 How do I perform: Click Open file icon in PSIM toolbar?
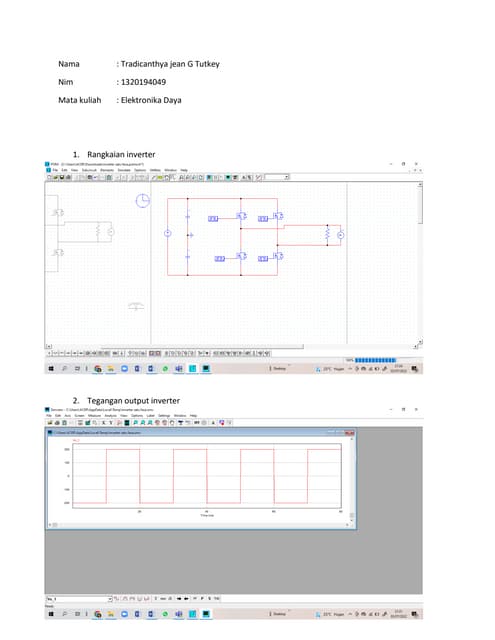[x=55, y=178]
